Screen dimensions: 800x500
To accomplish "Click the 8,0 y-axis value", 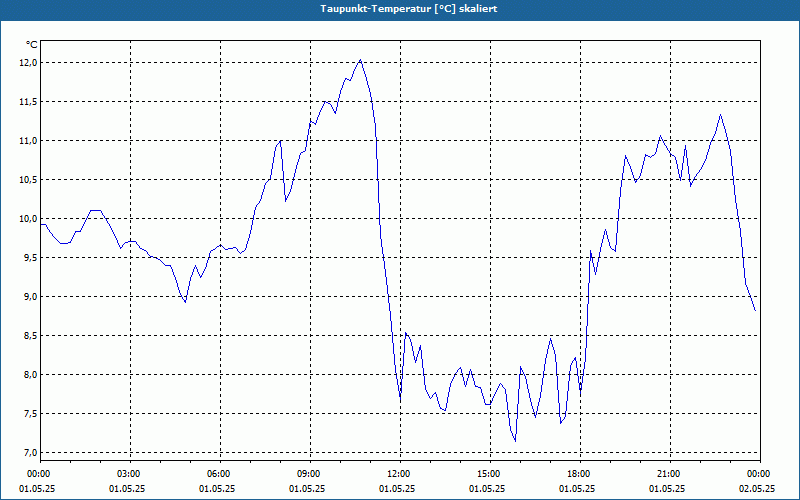I will (x=30, y=374).
